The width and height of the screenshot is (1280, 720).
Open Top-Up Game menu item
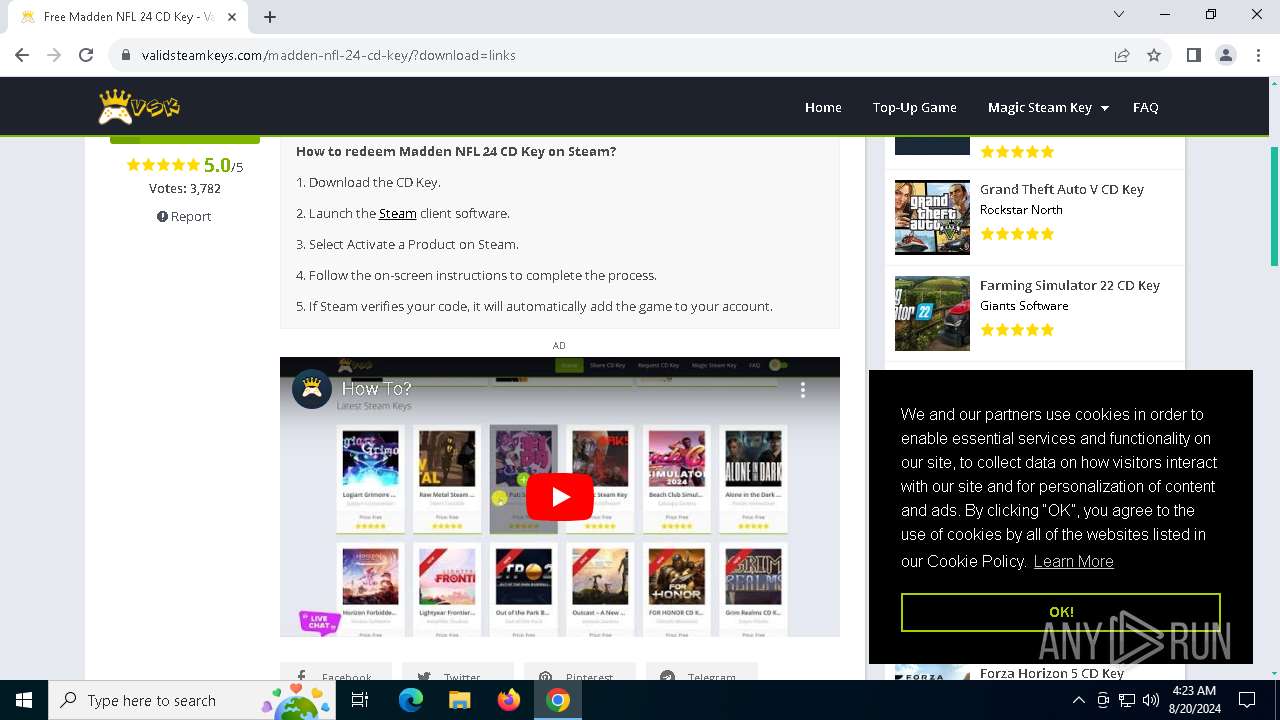[x=914, y=107]
